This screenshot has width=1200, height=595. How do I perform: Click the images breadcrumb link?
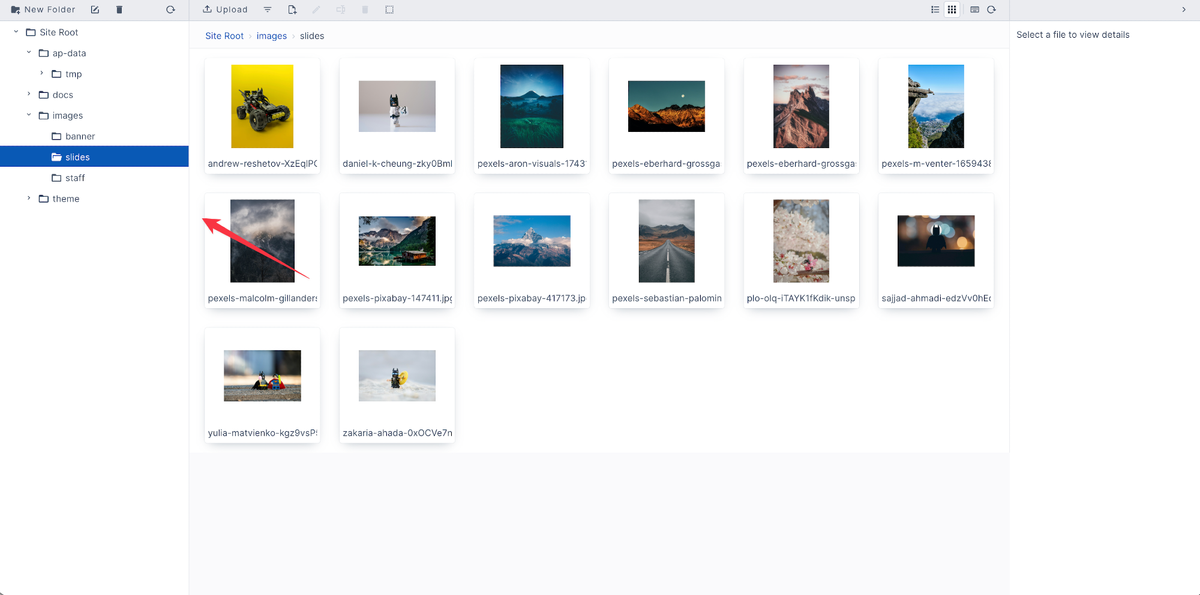click(271, 35)
